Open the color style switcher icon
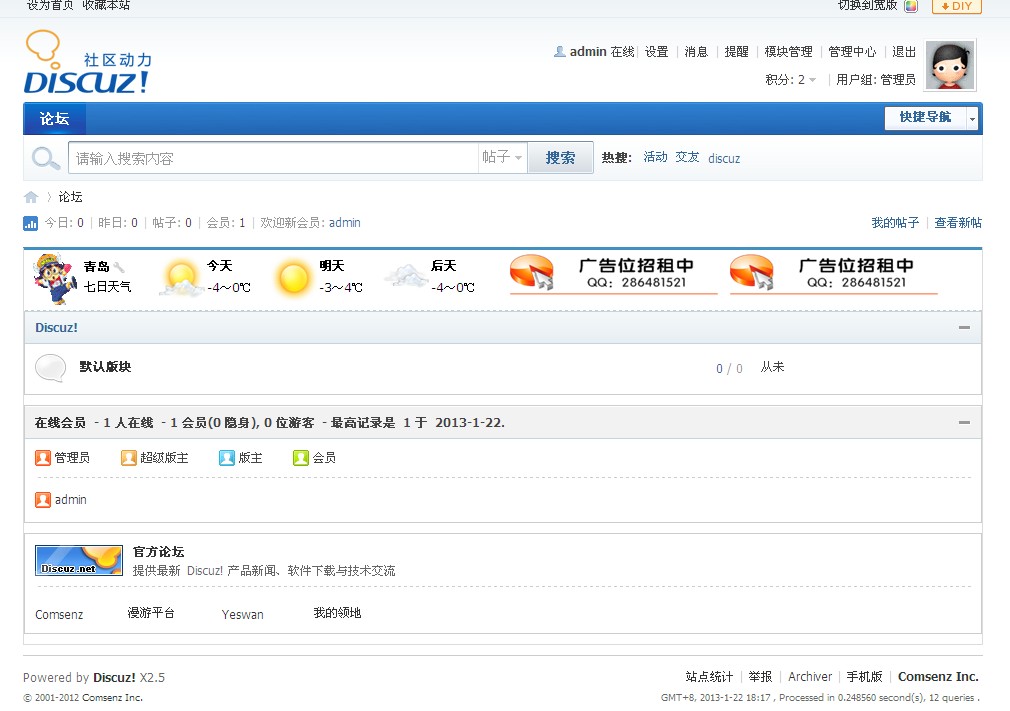The image size is (1010, 711). pos(910,6)
